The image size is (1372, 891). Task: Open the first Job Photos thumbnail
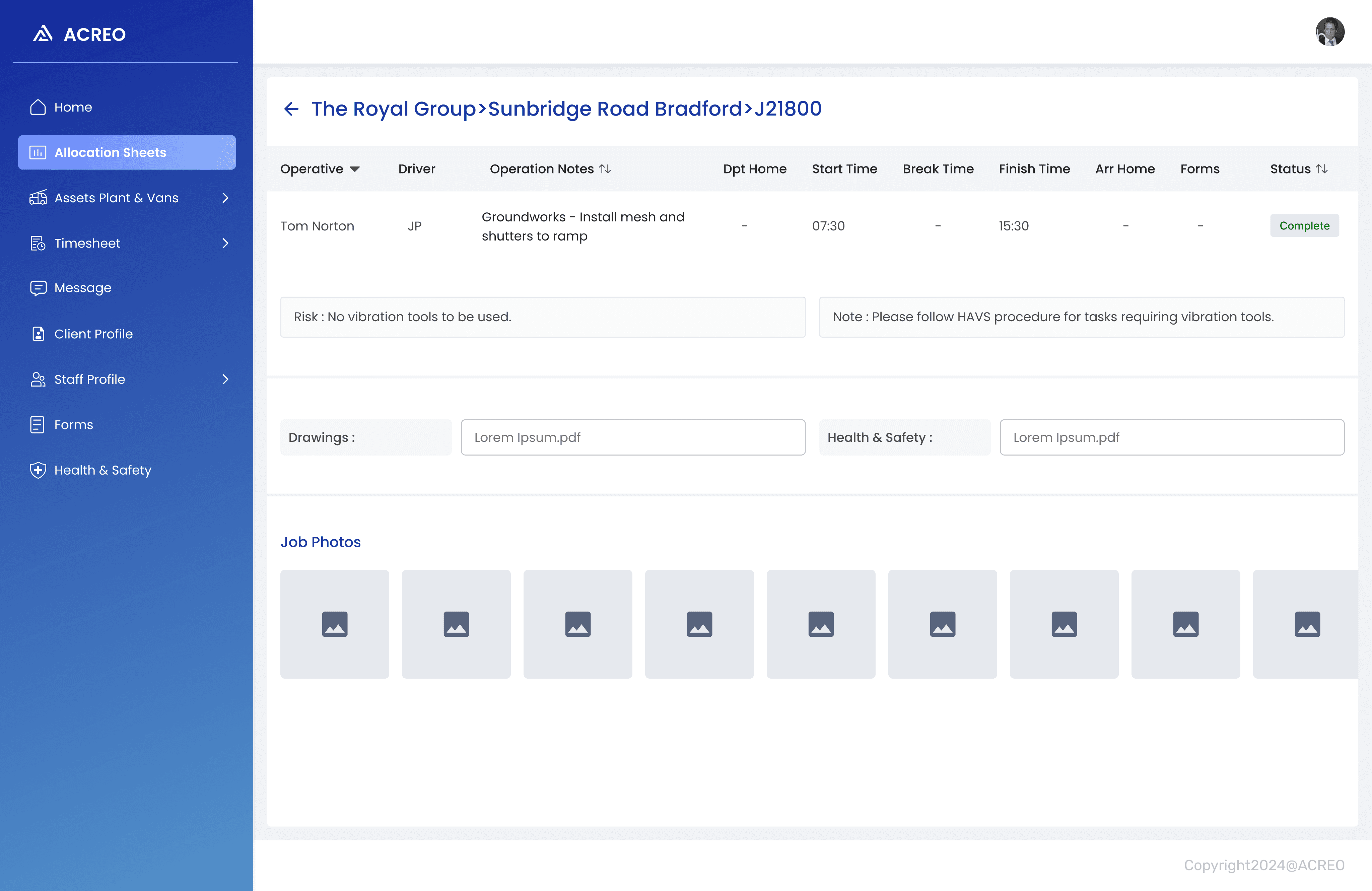click(334, 624)
